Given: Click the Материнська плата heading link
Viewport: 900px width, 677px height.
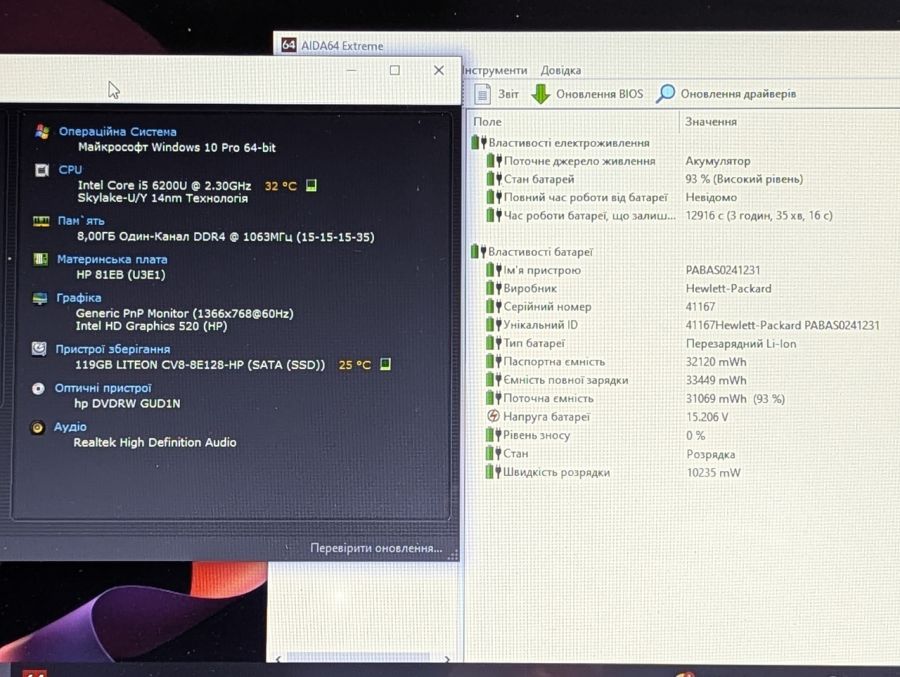Looking at the screenshot, I should pos(112,259).
